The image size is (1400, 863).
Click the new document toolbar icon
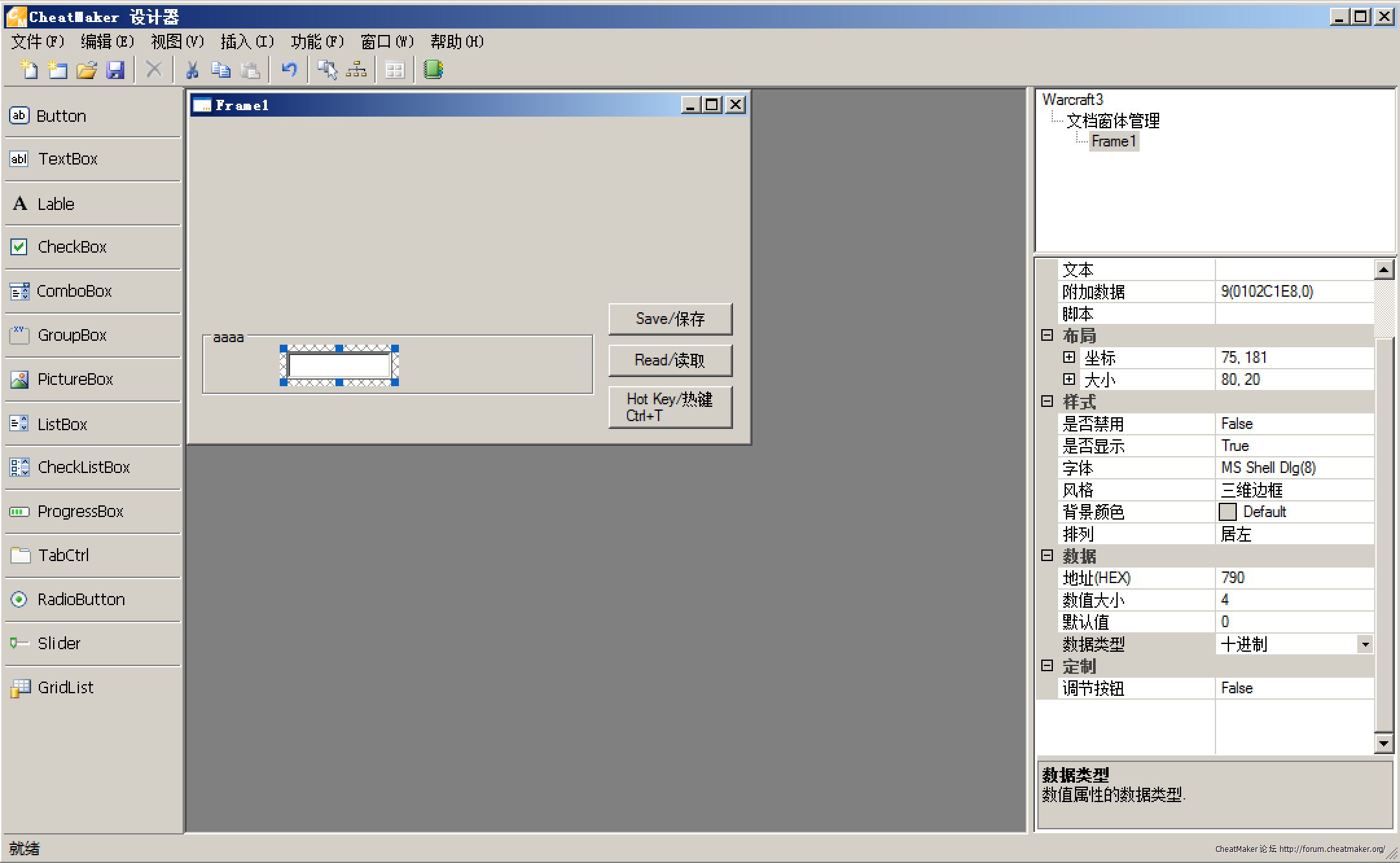29,69
